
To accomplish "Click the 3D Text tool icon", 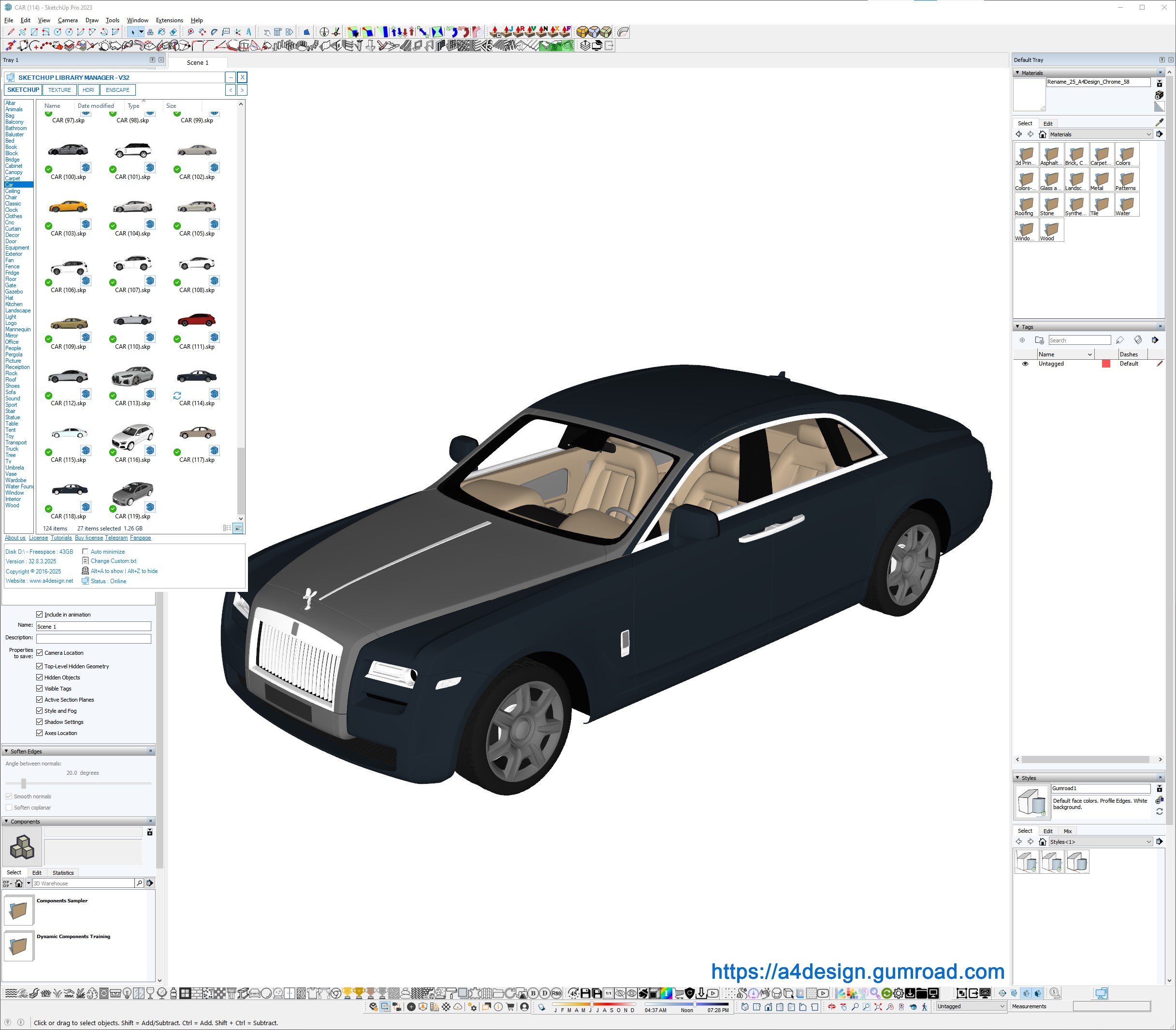I will point(249,32).
